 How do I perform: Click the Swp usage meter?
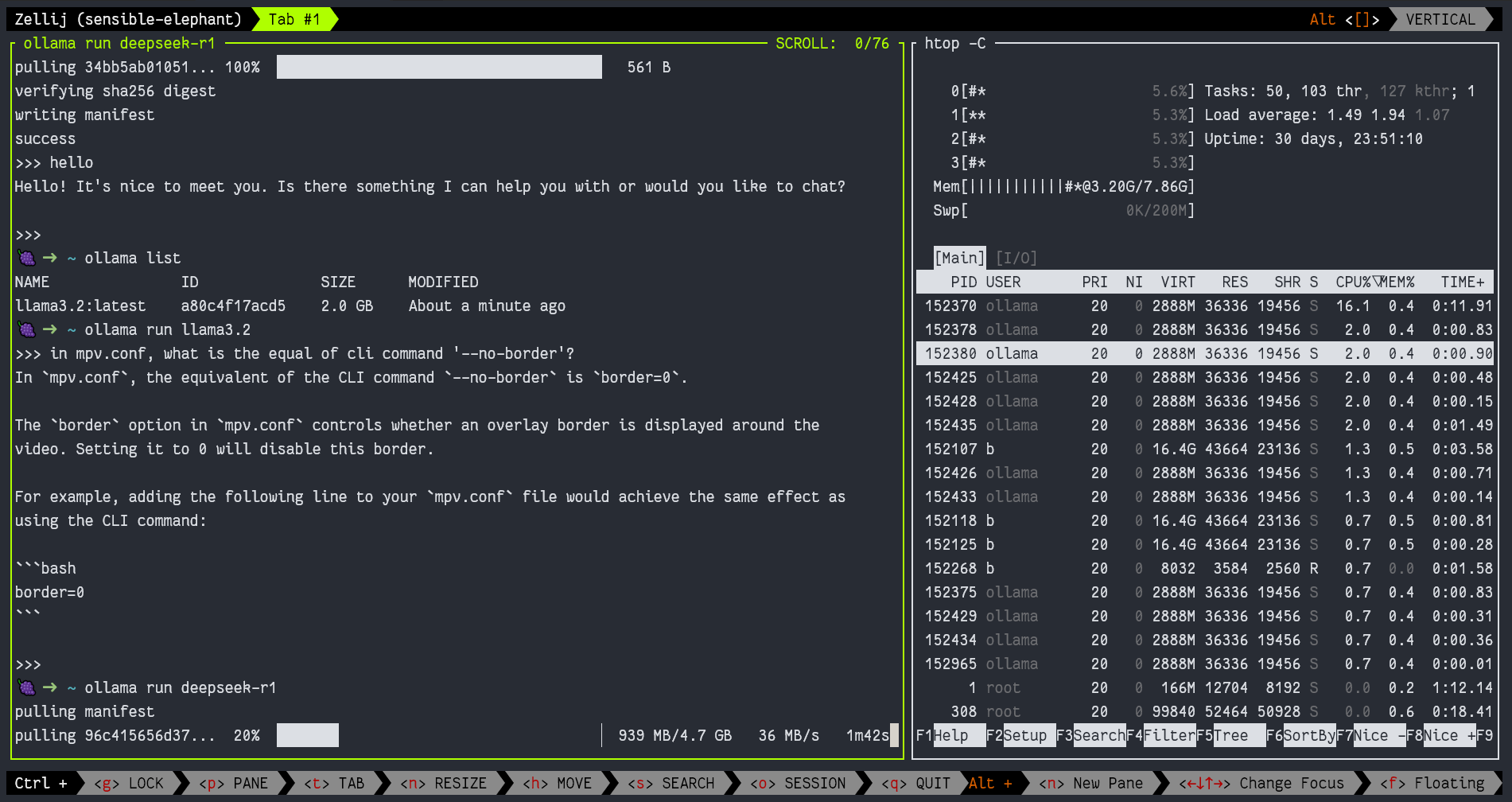(x=1064, y=210)
